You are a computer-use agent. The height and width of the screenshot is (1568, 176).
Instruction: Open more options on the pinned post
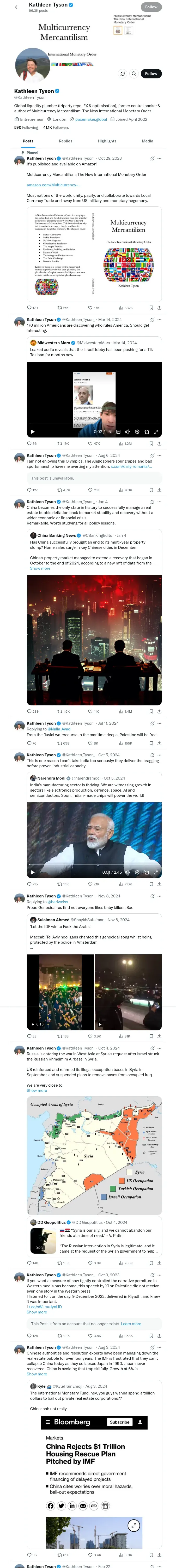click(x=160, y=158)
